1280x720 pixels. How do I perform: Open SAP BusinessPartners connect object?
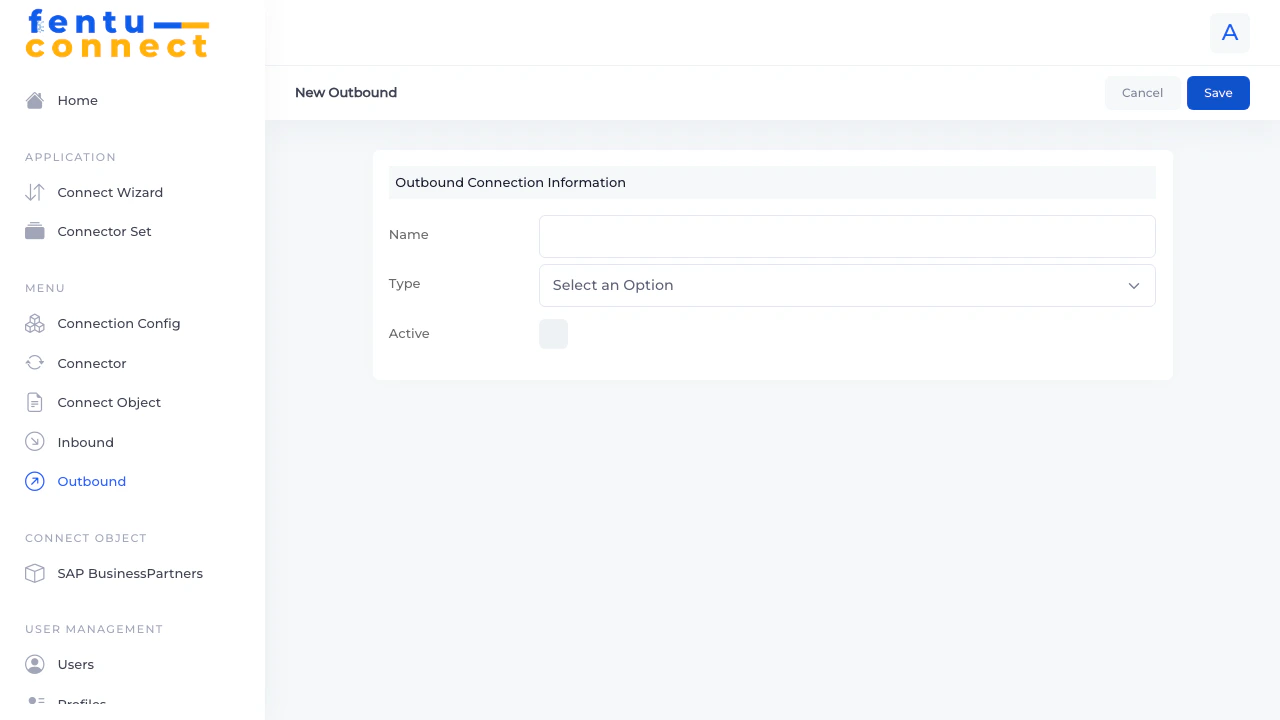click(x=130, y=573)
